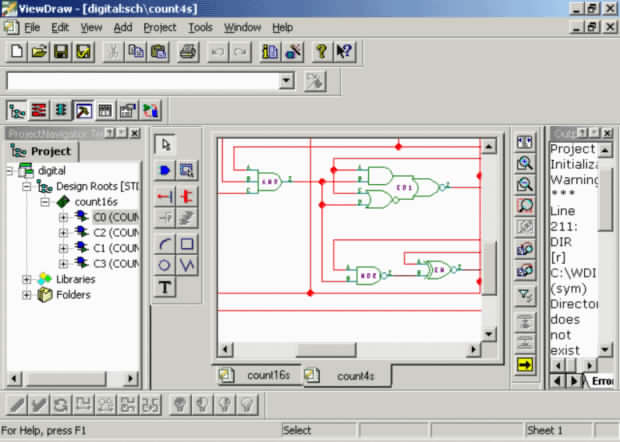Open the Help menu
The height and width of the screenshot is (442, 620).
click(x=282, y=28)
